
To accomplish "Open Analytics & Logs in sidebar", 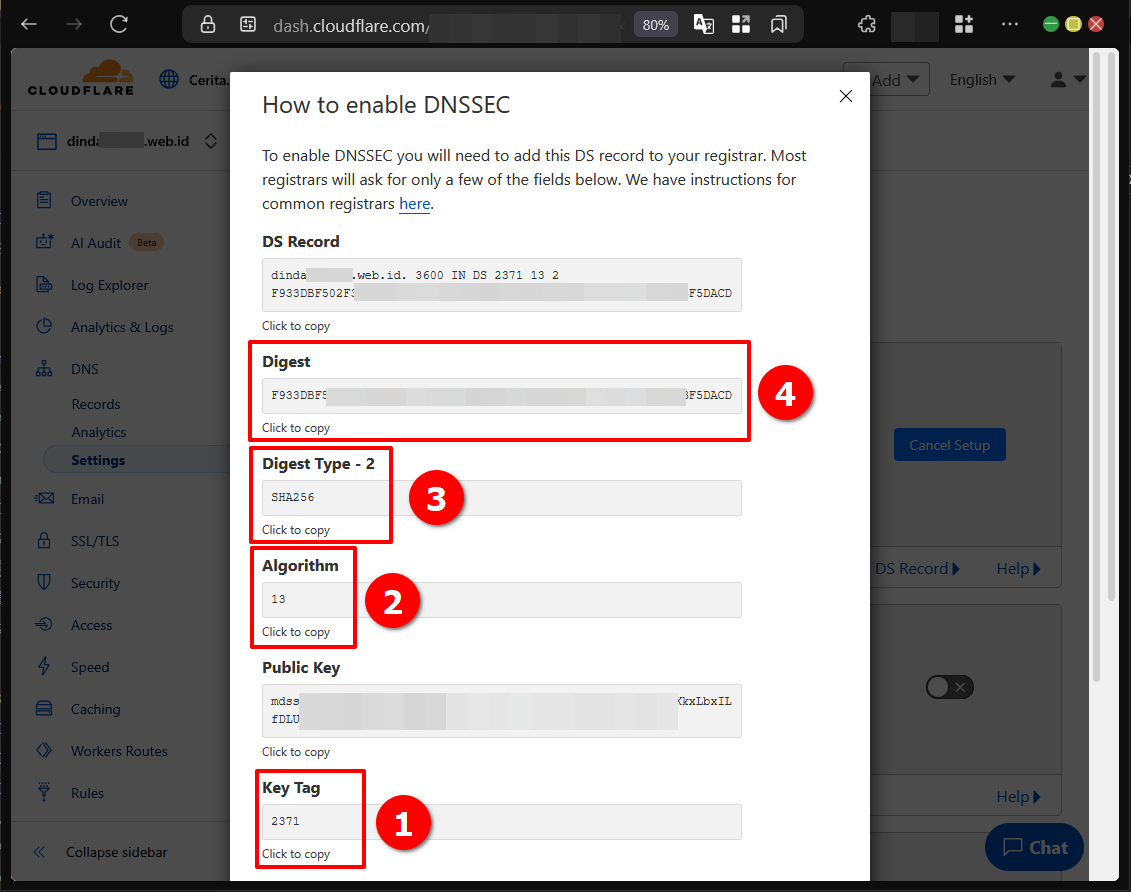I will point(122,327).
